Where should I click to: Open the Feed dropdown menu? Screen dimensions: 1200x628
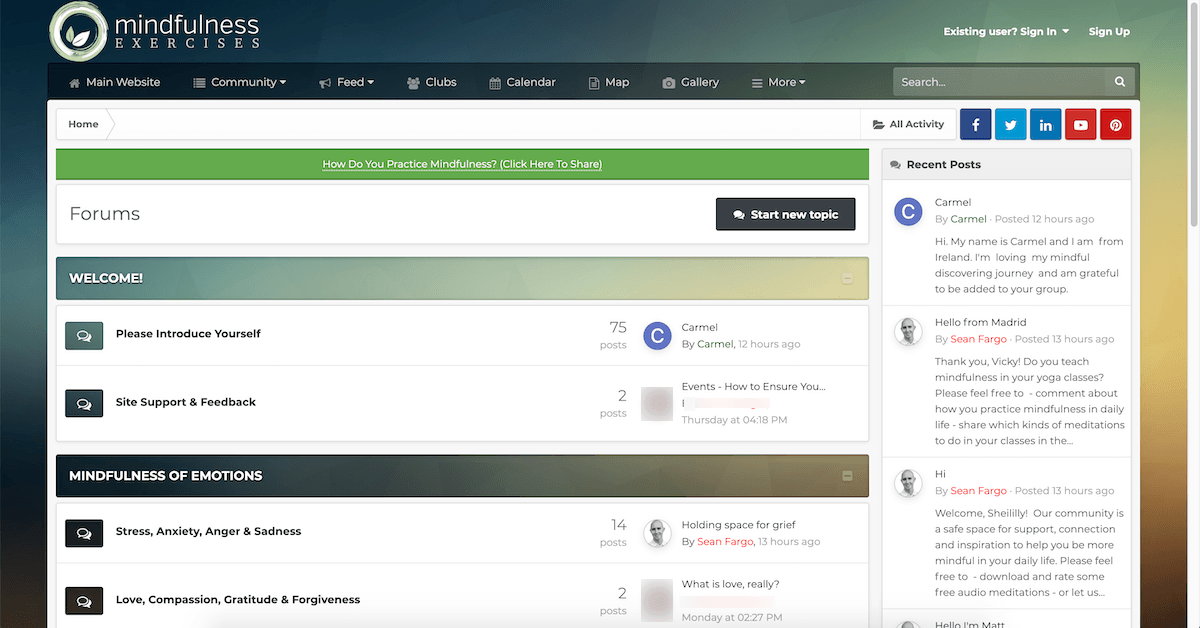point(346,82)
